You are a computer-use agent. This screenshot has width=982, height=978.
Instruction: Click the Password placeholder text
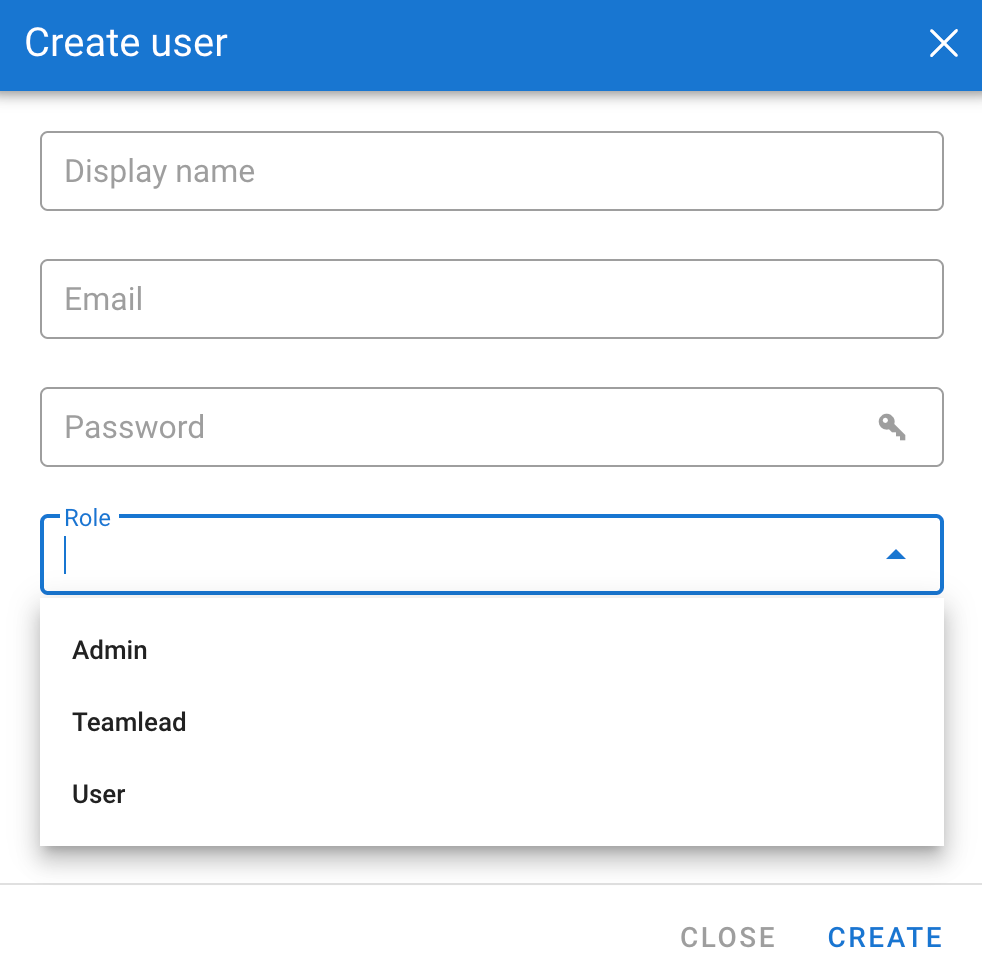[135, 427]
